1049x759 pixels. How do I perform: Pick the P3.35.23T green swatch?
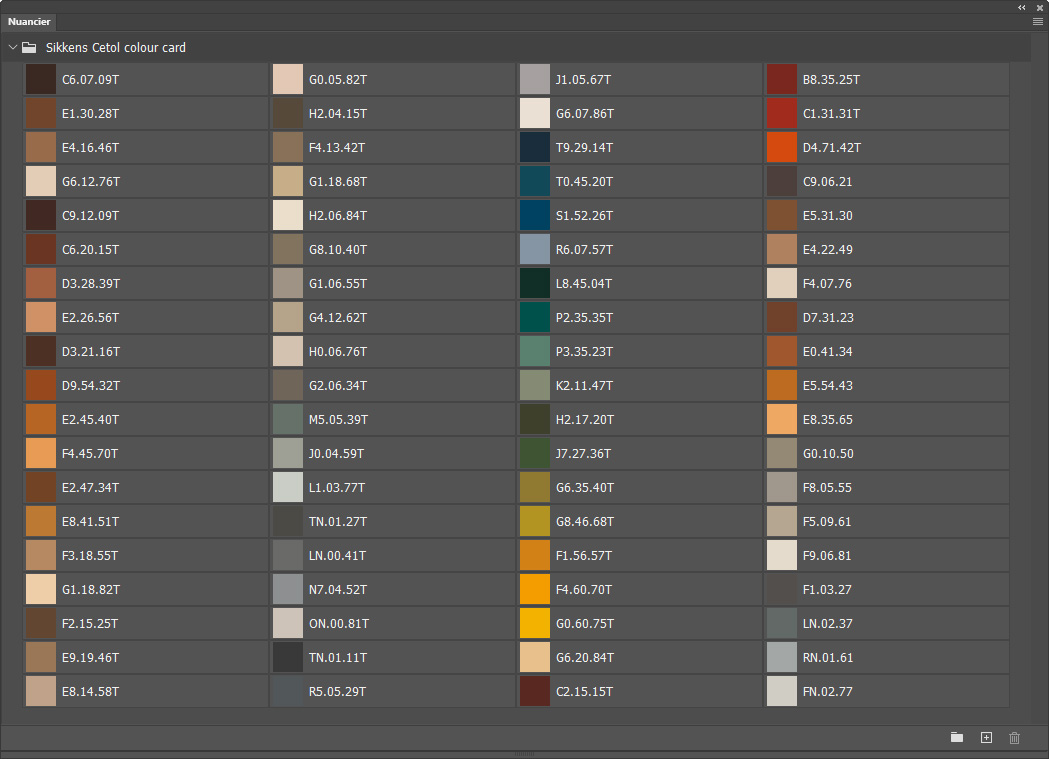535,352
